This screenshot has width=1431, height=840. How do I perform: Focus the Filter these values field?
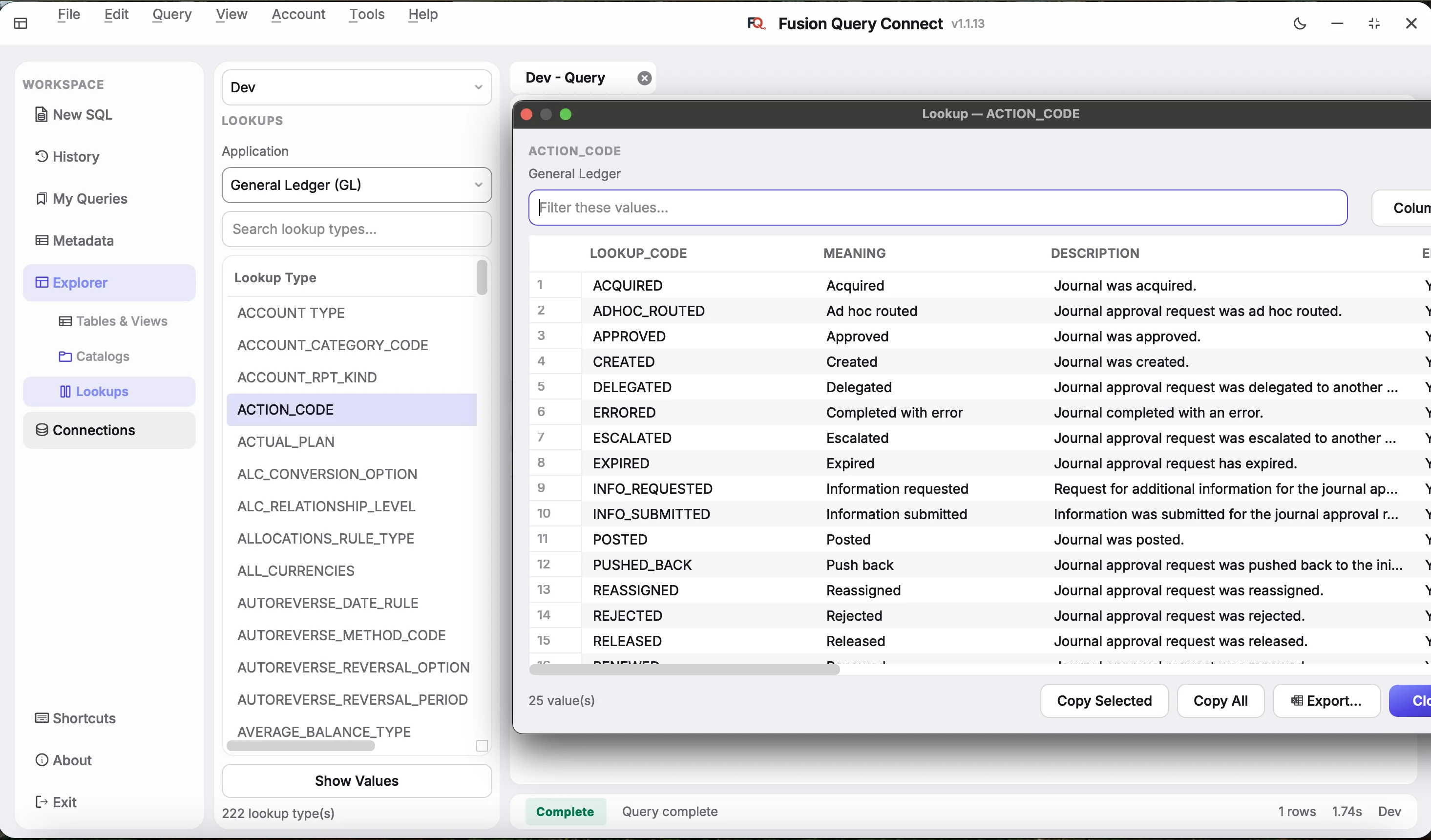(x=938, y=208)
